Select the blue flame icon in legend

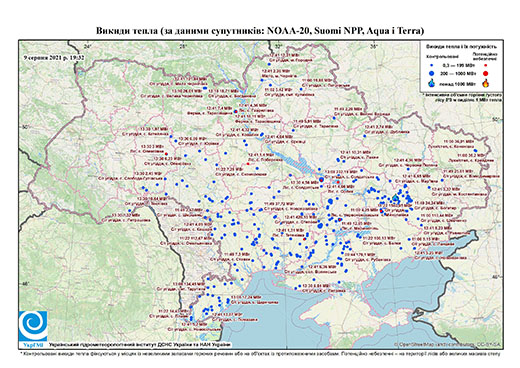(x=432, y=83)
